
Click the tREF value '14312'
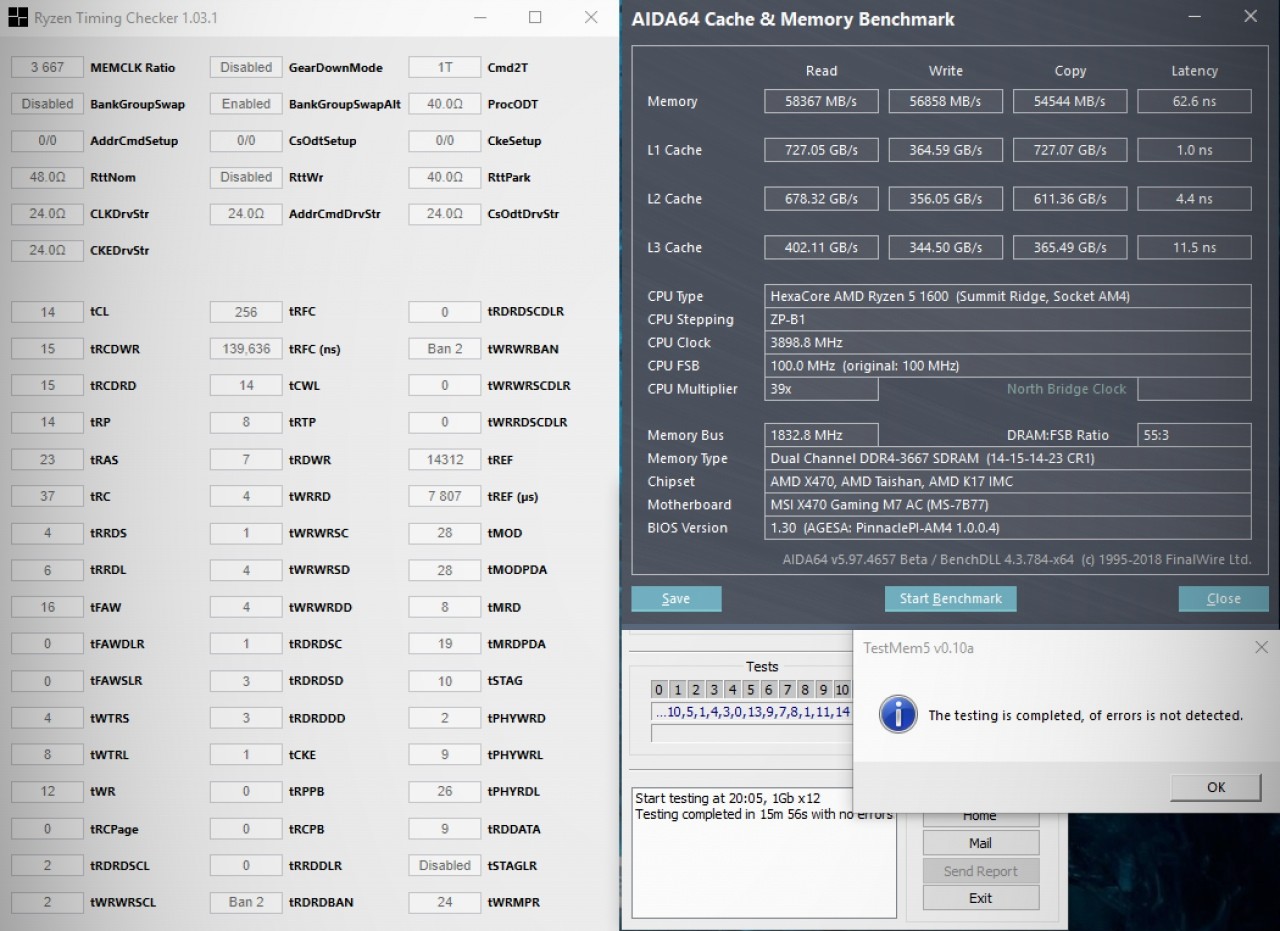[445, 460]
